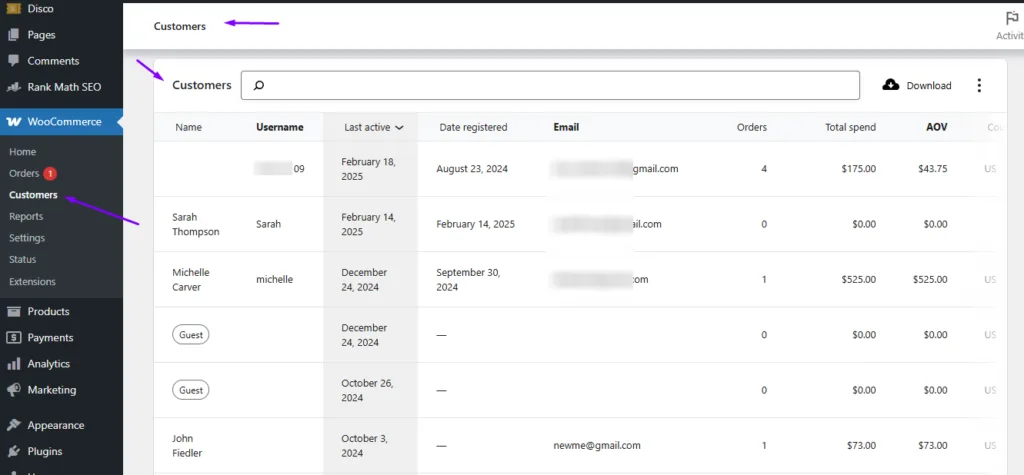
Task: Open the Disco sidebar icon
Action: pyautogui.click(x=13, y=8)
